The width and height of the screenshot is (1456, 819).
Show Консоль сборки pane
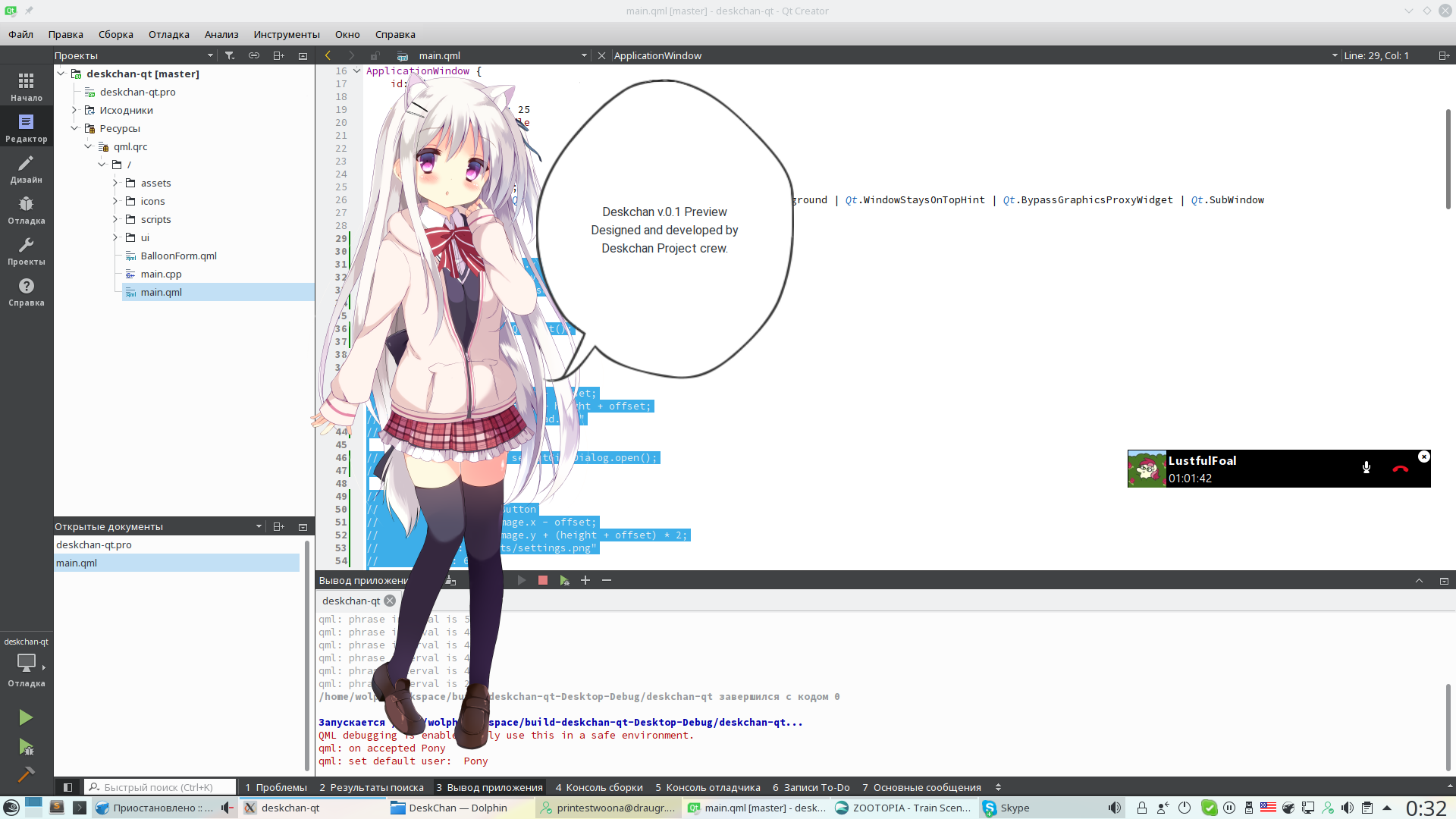pos(599,787)
